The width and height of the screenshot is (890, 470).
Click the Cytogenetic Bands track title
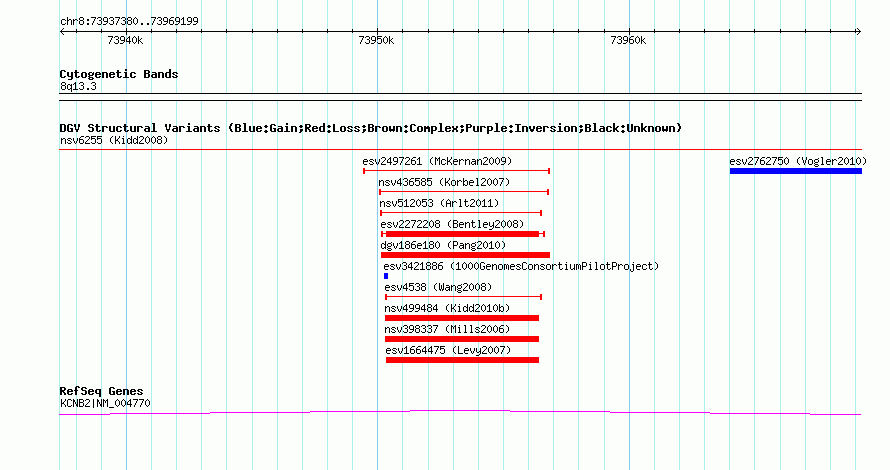click(119, 74)
